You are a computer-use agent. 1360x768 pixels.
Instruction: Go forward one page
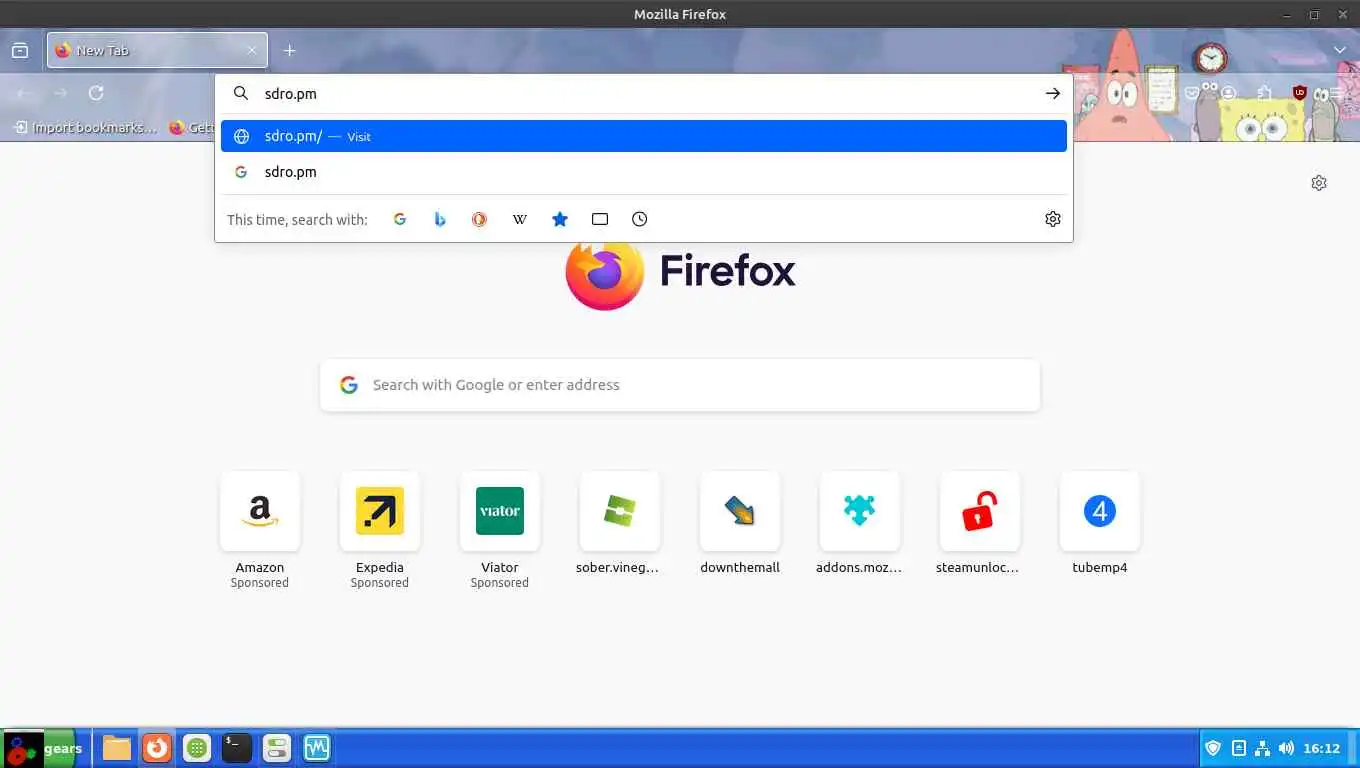(60, 93)
